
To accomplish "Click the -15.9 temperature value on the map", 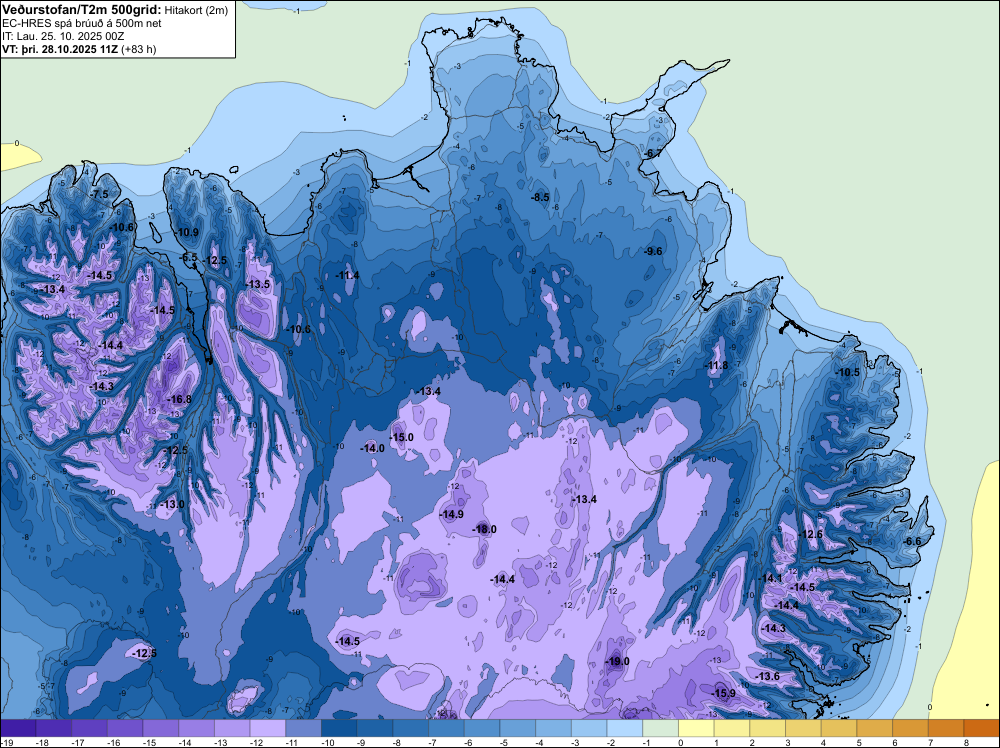I will pyautogui.click(x=723, y=693).
